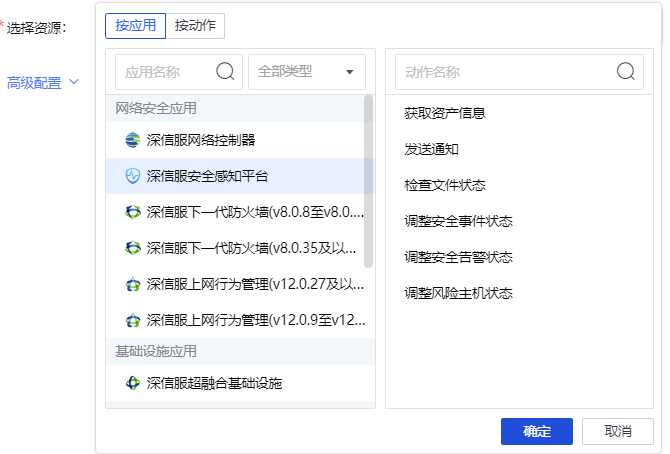Click the 深信服安全感知平台 shield icon
This screenshot has height=454, width=670.
point(132,176)
